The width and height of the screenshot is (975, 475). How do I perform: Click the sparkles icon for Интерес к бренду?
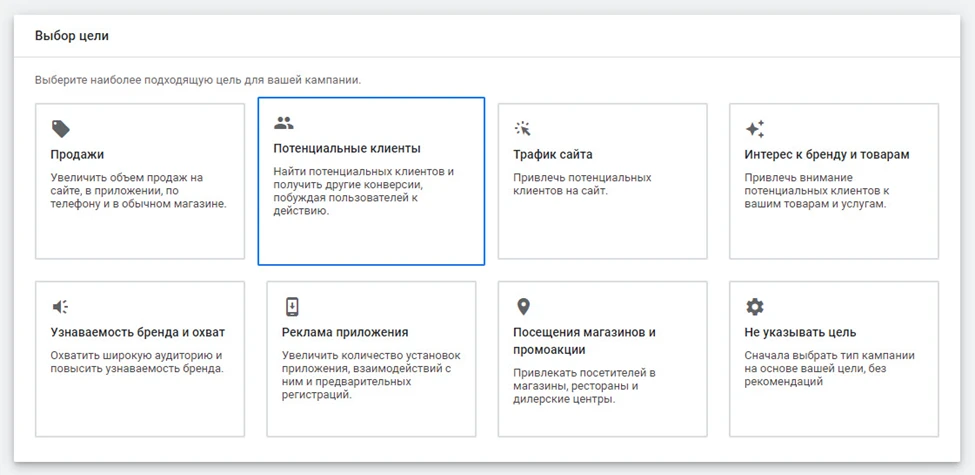tap(755, 129)
